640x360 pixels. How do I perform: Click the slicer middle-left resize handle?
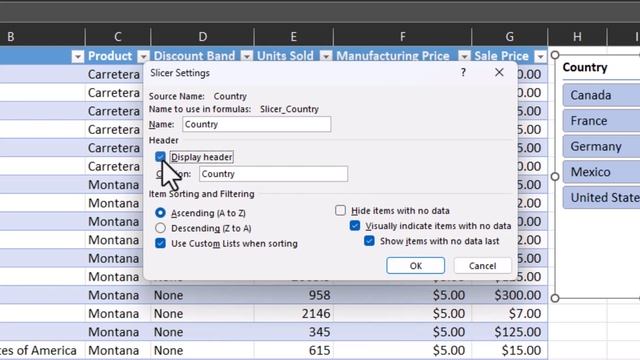pyautogui.click(x=555, y=176)
